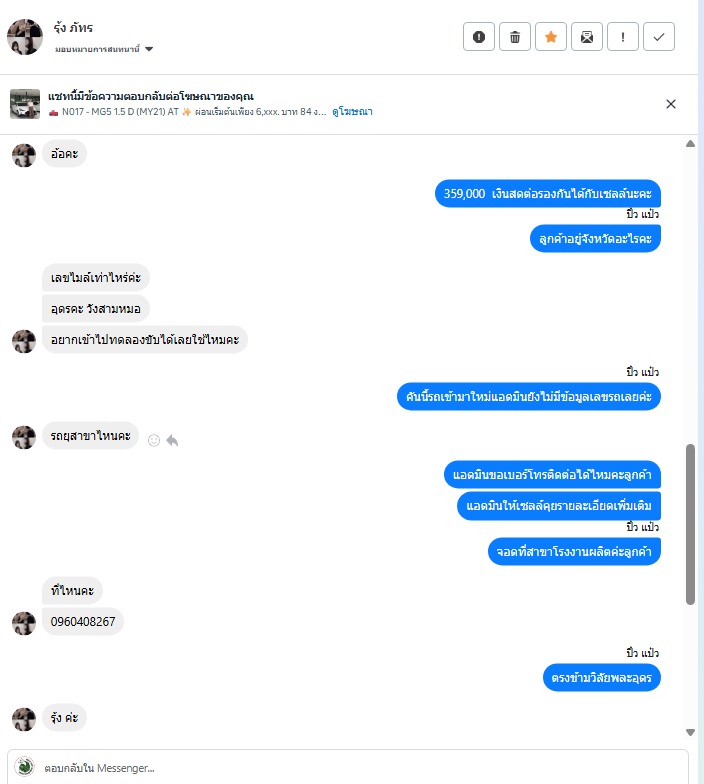Toggle the orange star follow-up icon

coord(550,36)
